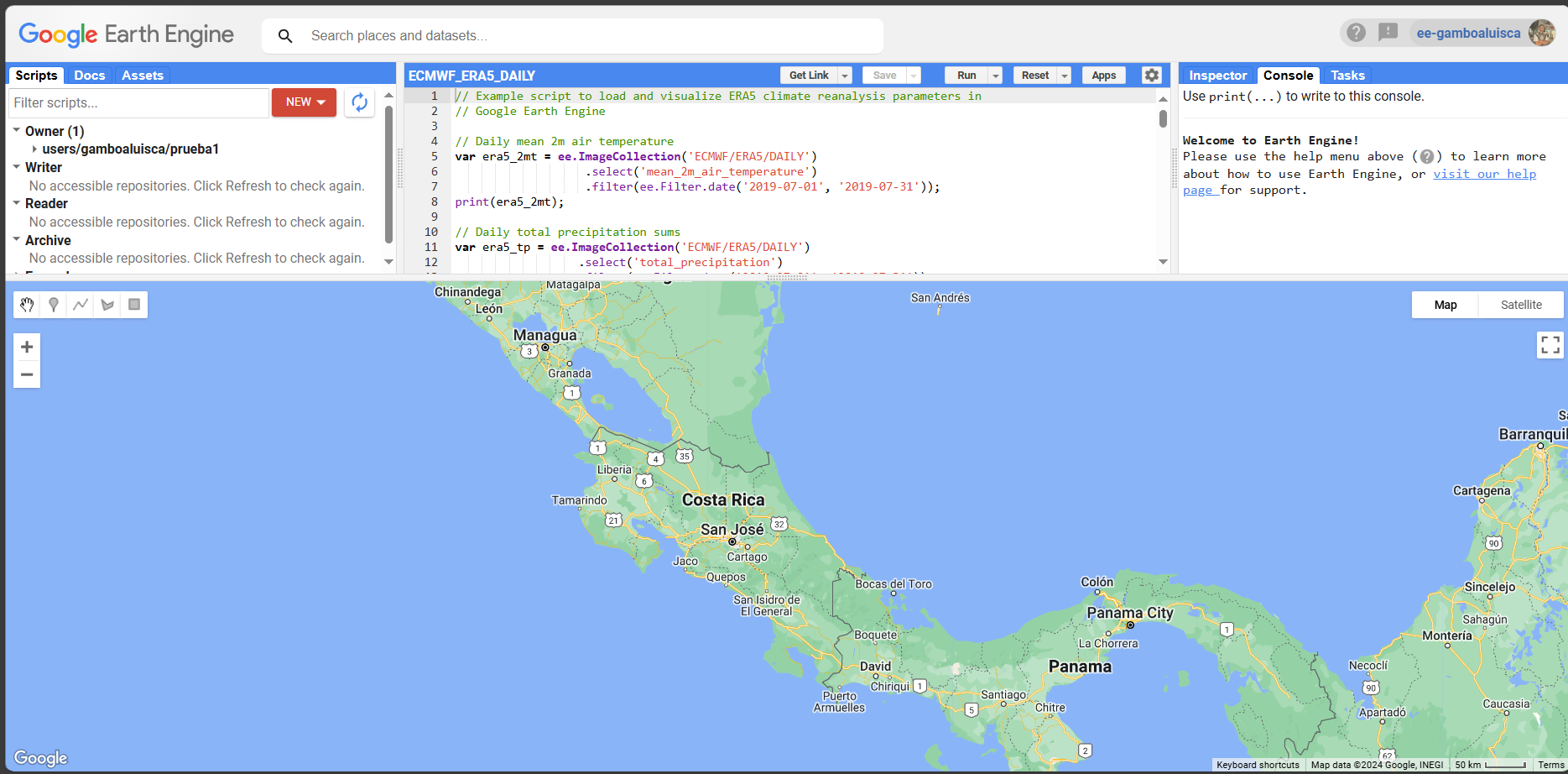Open the feedback icon
This screenshot has height=774, width=1568.
click(1388, 33)
